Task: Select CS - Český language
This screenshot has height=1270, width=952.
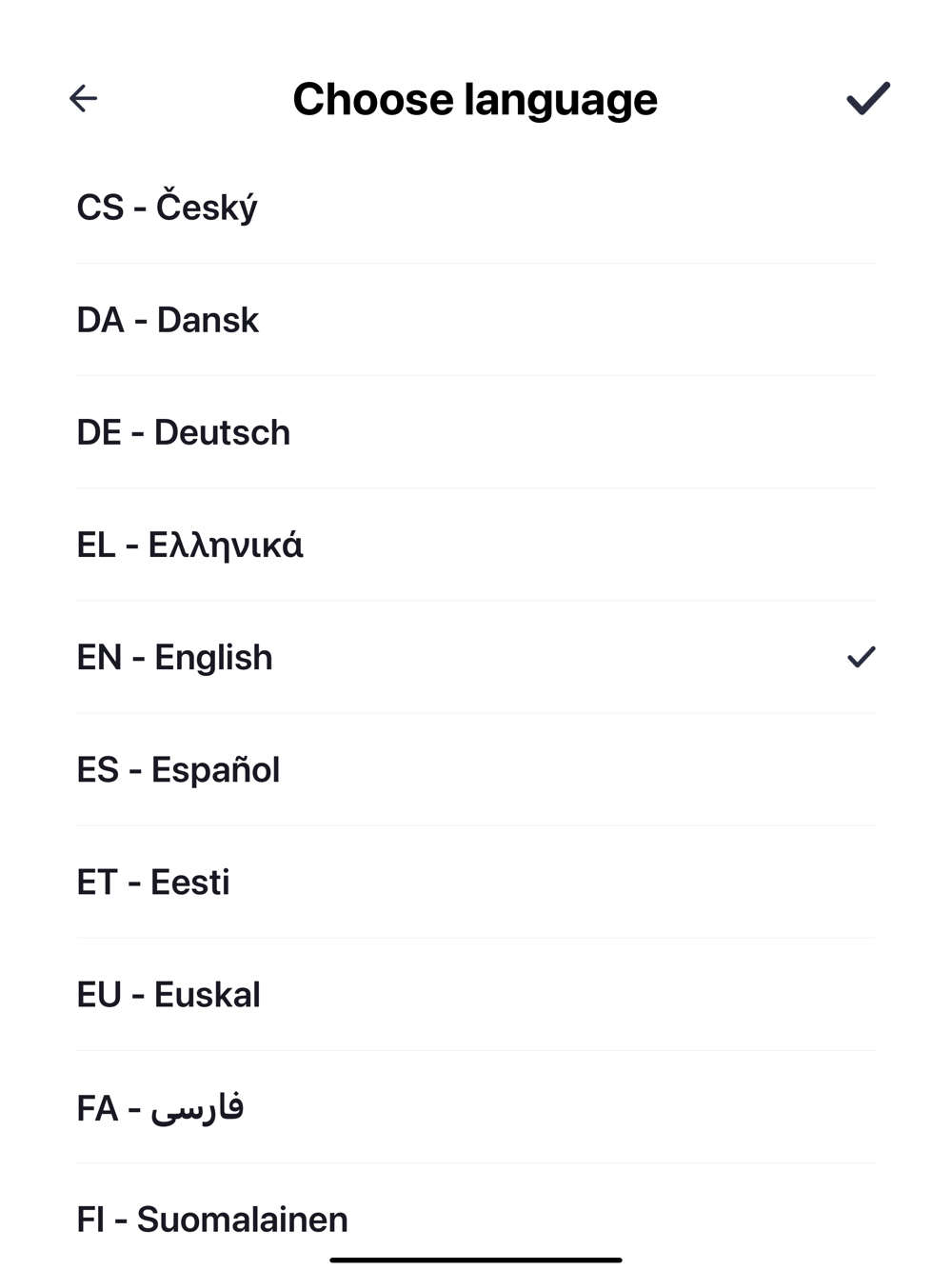Action: [476, 208]
